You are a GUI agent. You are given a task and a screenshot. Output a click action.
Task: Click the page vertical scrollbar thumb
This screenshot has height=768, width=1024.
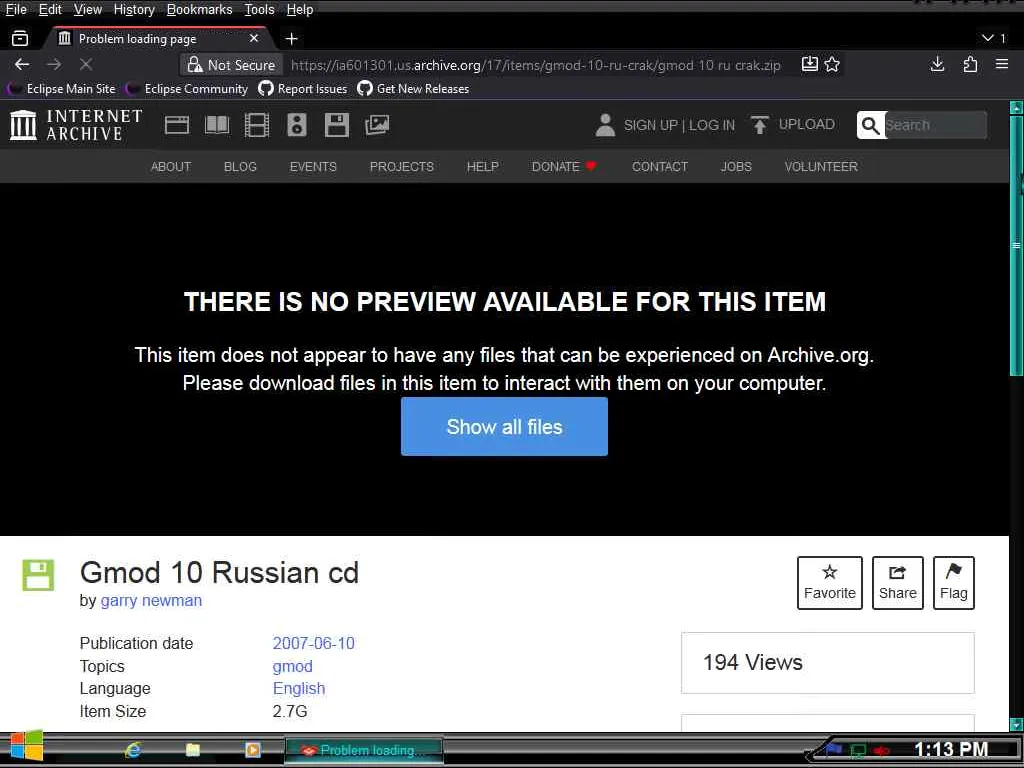(1016, 246)
